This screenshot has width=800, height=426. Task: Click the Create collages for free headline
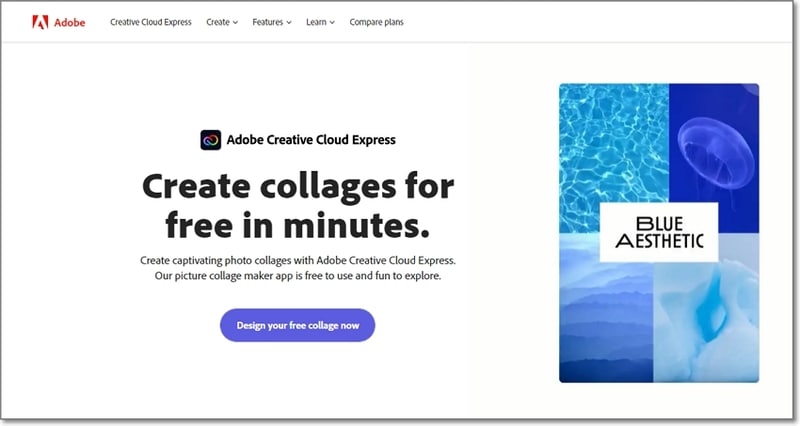298,205
